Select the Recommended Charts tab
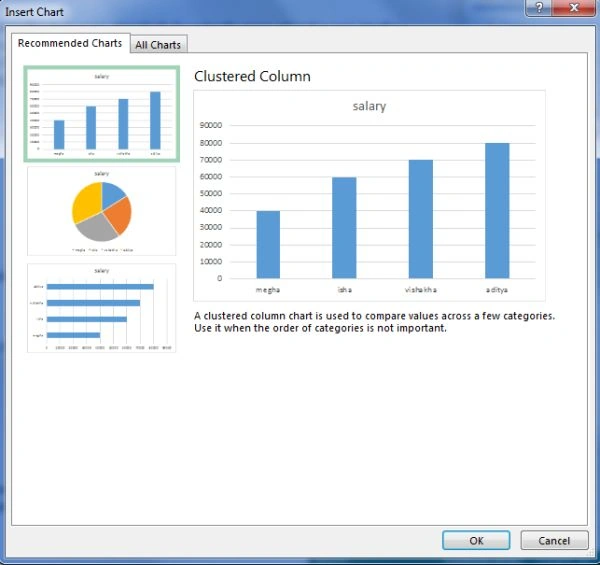Image resolution: width=600 pixels, height=565 pixels. coord(70,43)
